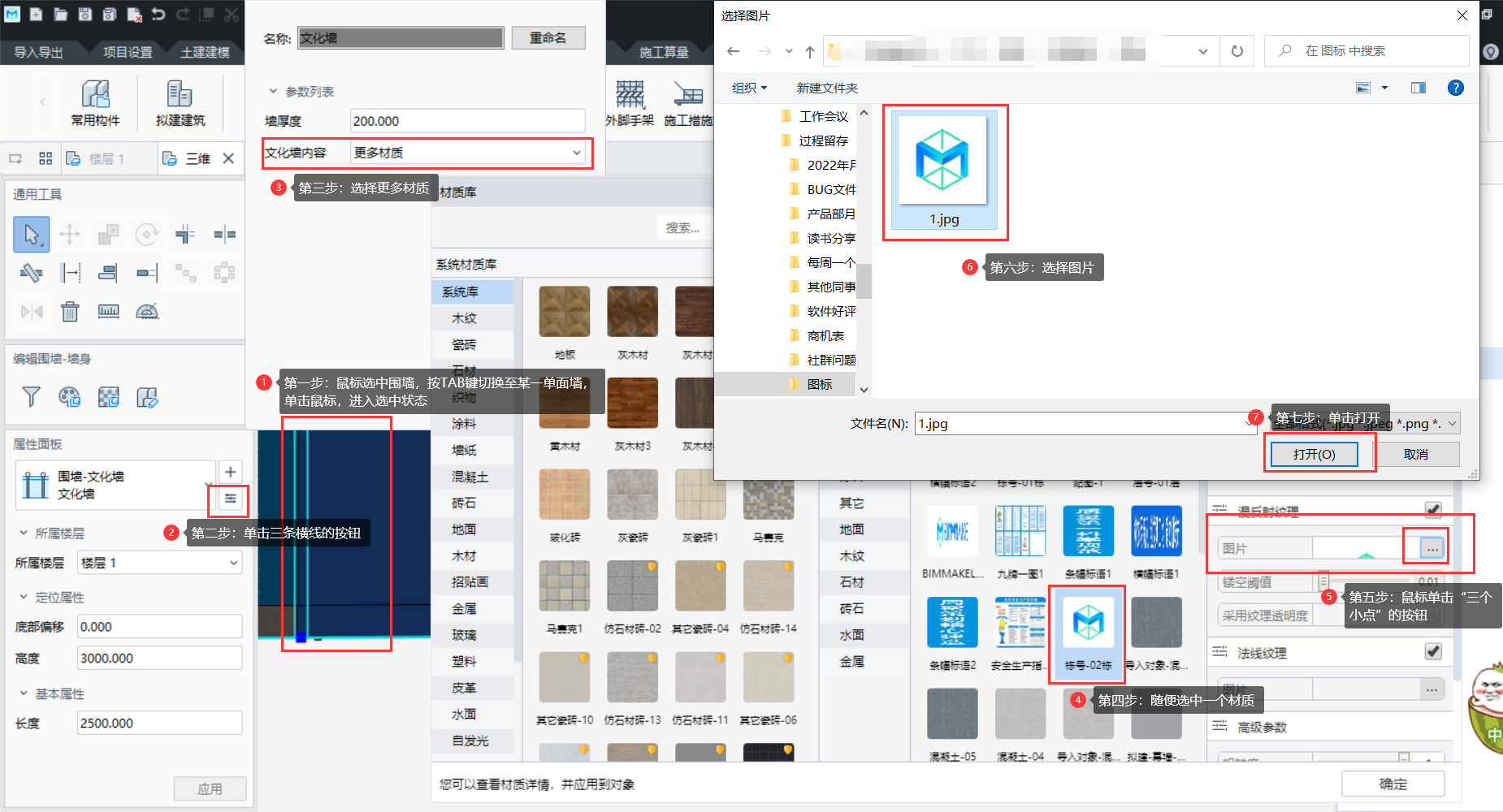The width and height of the screenshot is (1503, 812).
Task: Click the plus button beside 围墙-文化墙
Action: (230, 472)
